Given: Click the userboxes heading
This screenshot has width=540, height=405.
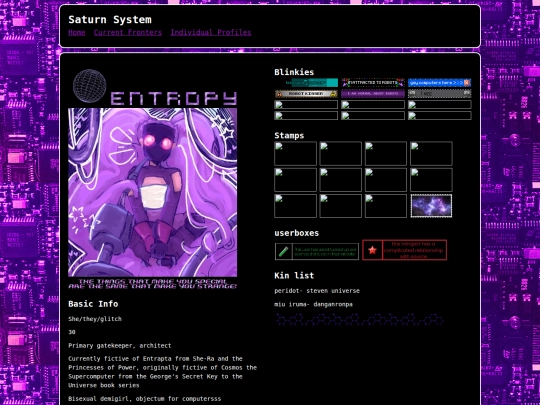Looking at the screenshot, I should click(297, 233).
